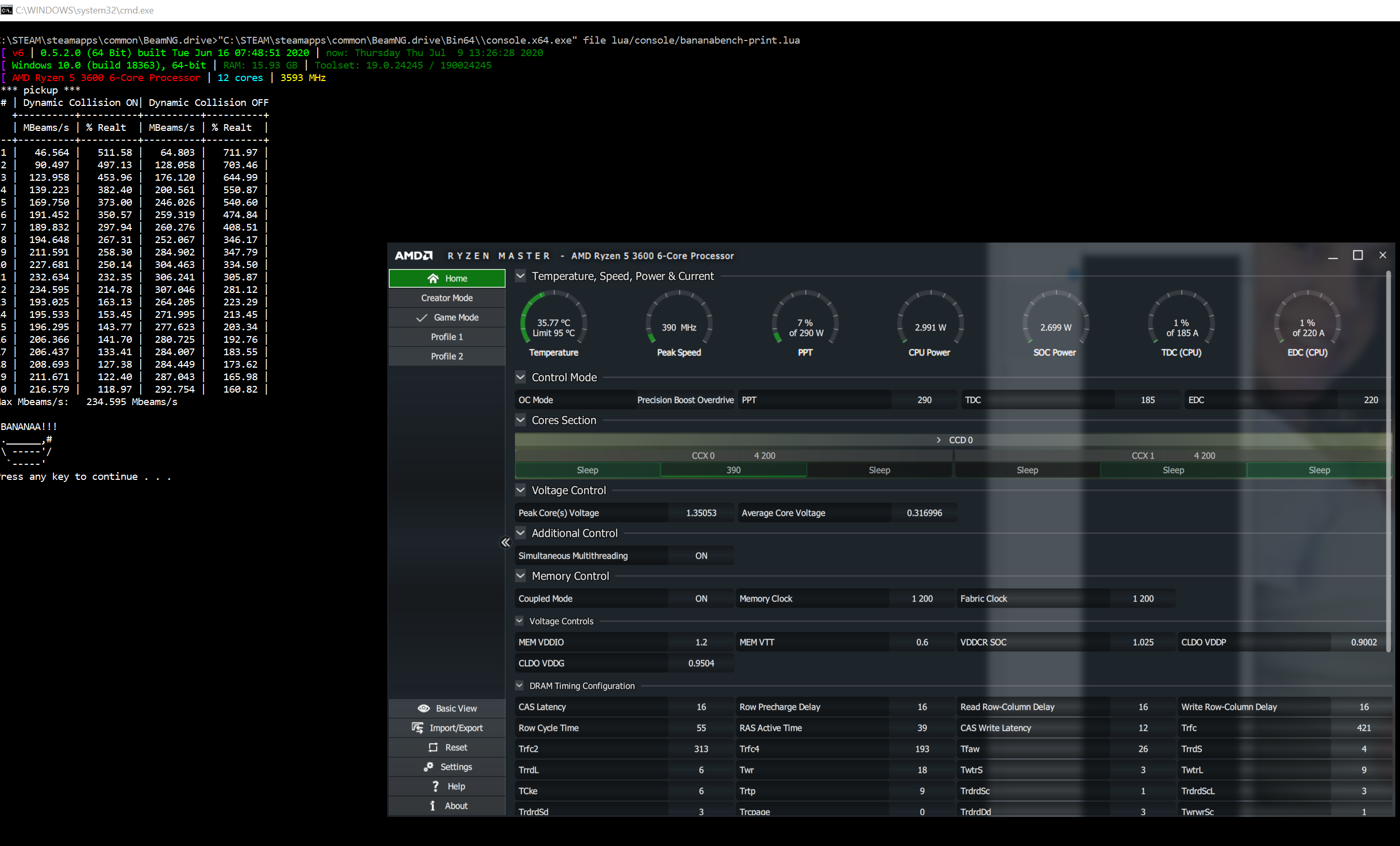Viewport: 1400px width, 846px height.
Task: Click the Profile 2 entry
Action: pyautogui.click(x=447, y=356)
